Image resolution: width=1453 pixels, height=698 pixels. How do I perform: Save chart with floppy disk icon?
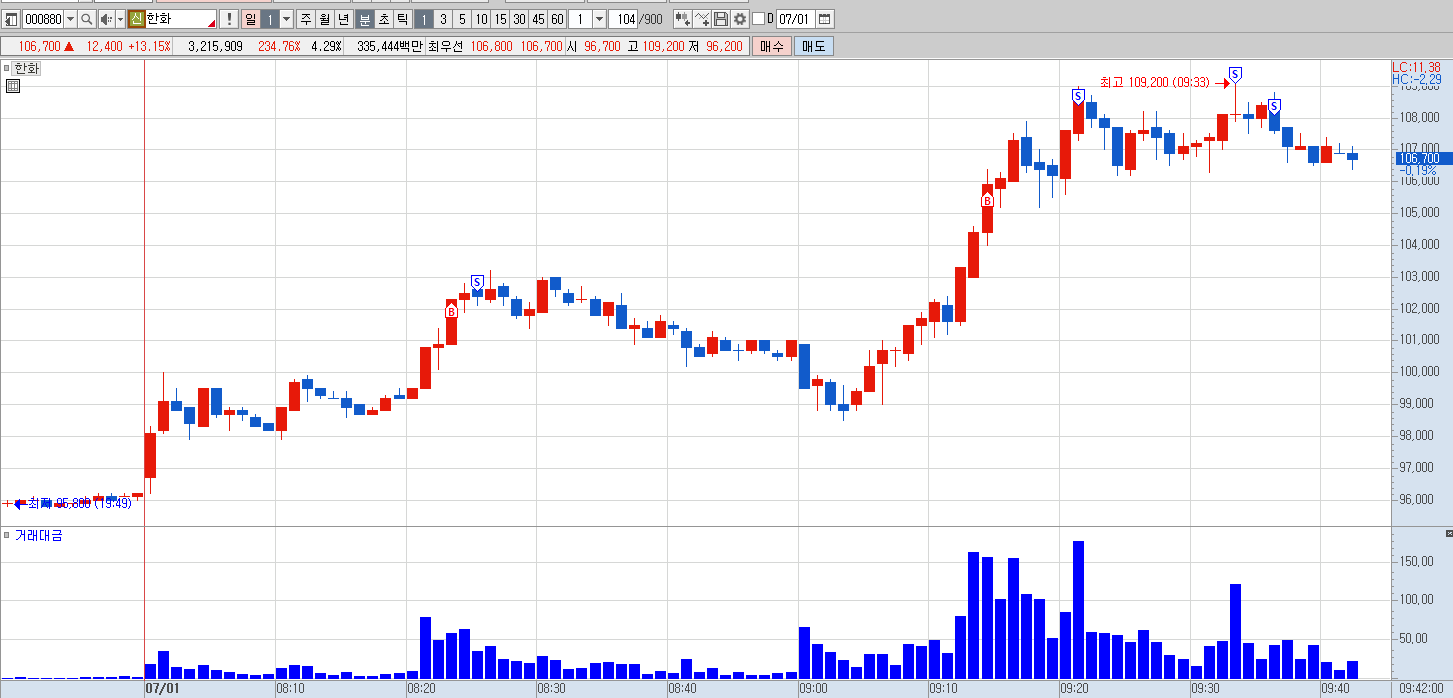pyautogui.click(x=721, y=19)
